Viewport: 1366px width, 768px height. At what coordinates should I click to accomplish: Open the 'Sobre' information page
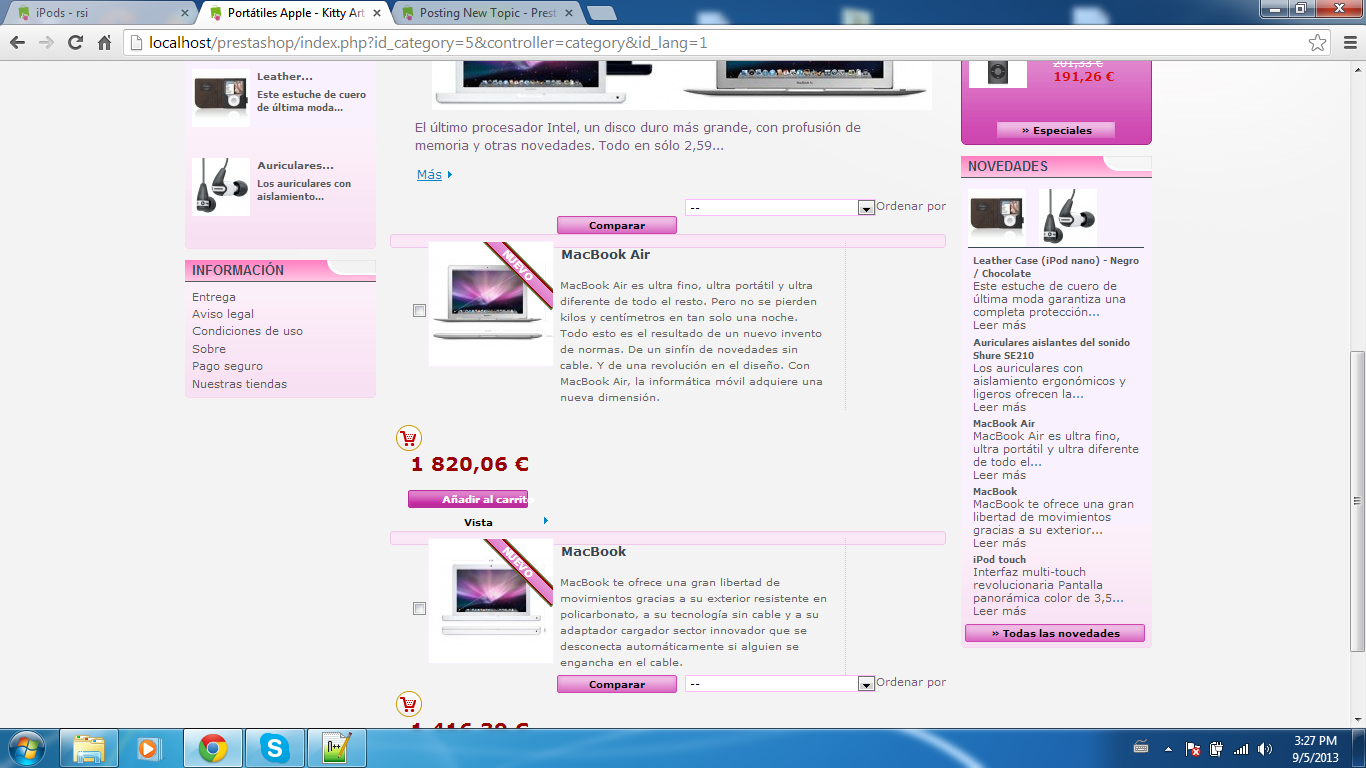209,349
